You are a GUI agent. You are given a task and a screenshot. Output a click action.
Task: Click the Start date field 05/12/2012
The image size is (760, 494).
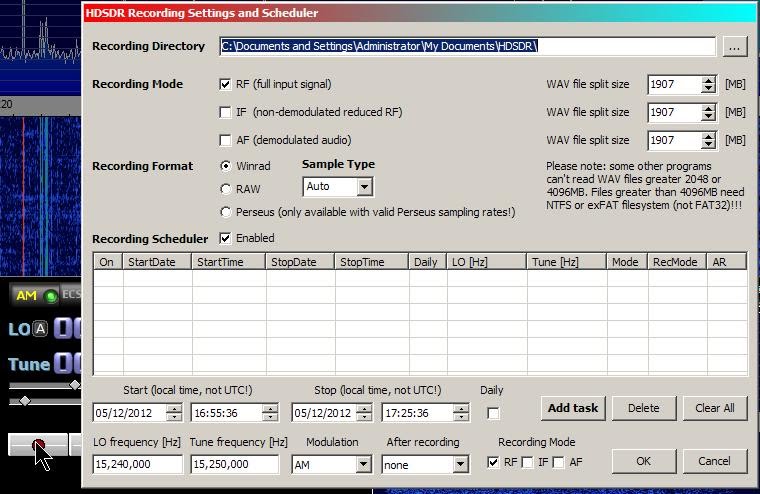point(129,413)
